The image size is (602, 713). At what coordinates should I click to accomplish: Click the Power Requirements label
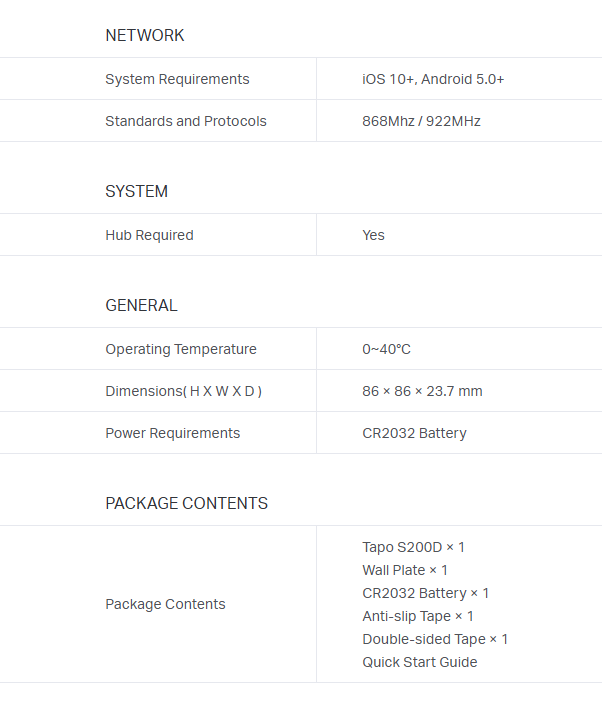(x=173, y=433)
